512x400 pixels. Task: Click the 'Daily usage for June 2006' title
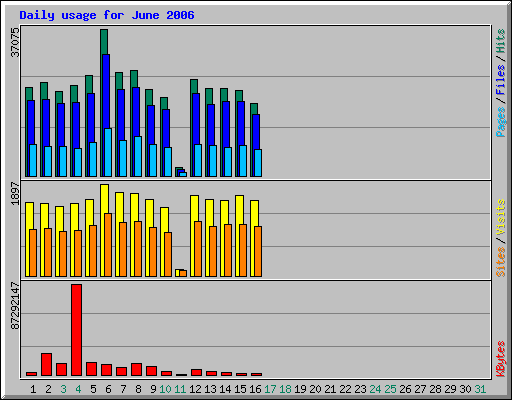[x=107, y=15]
